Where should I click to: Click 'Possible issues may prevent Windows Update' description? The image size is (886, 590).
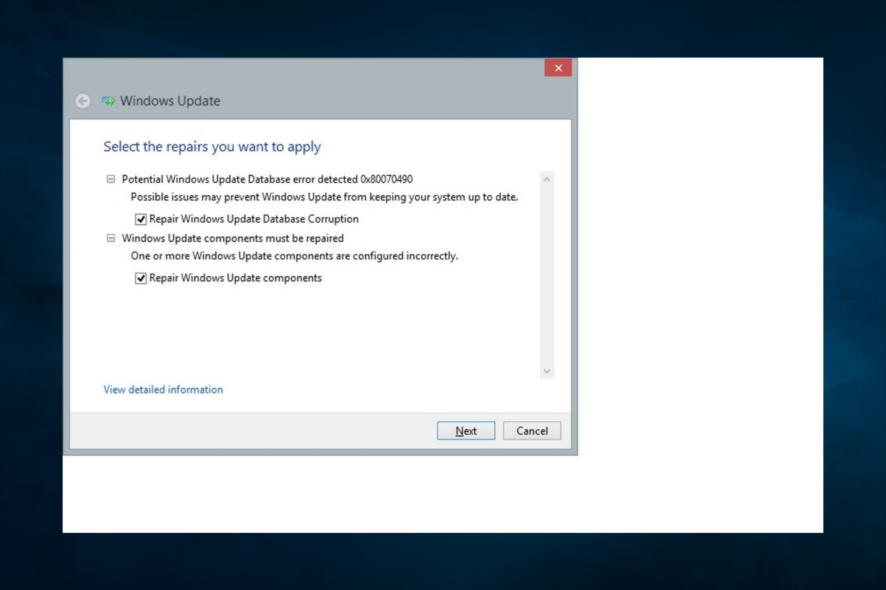pyautogui.click(x=324, y=197)
